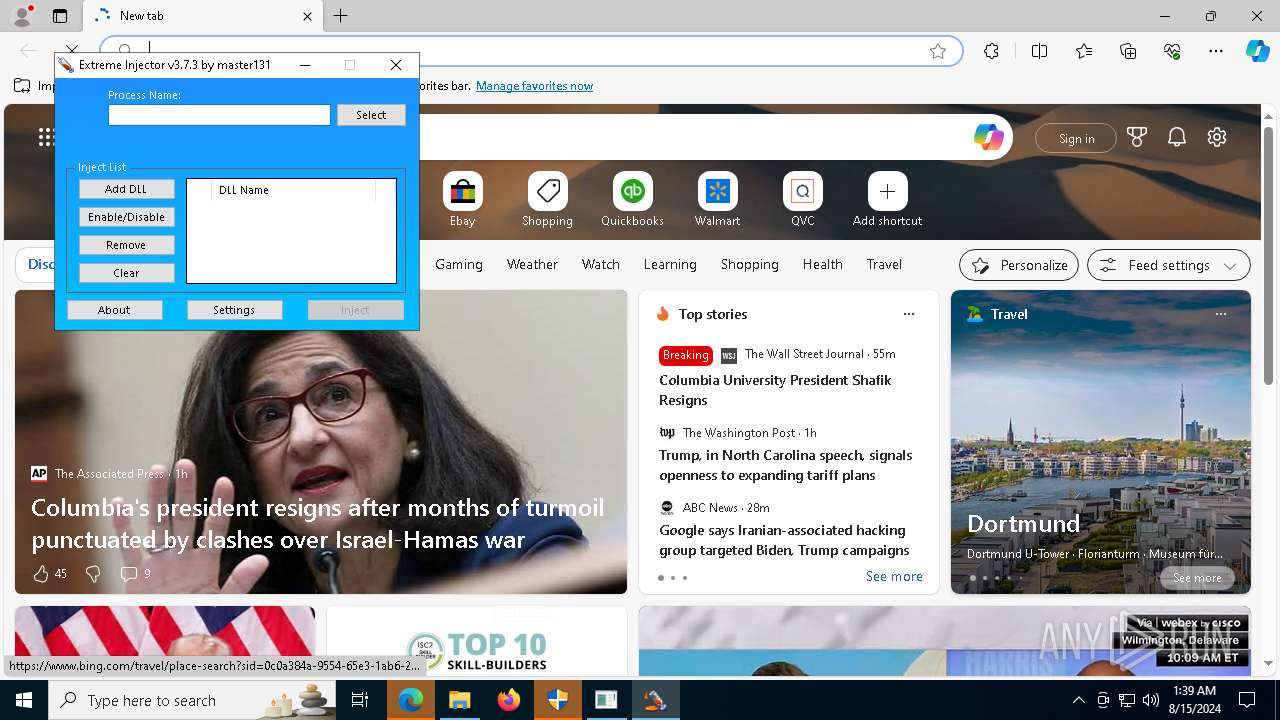
Task: Open the Favorites hub
Action: pos(1084,51)
